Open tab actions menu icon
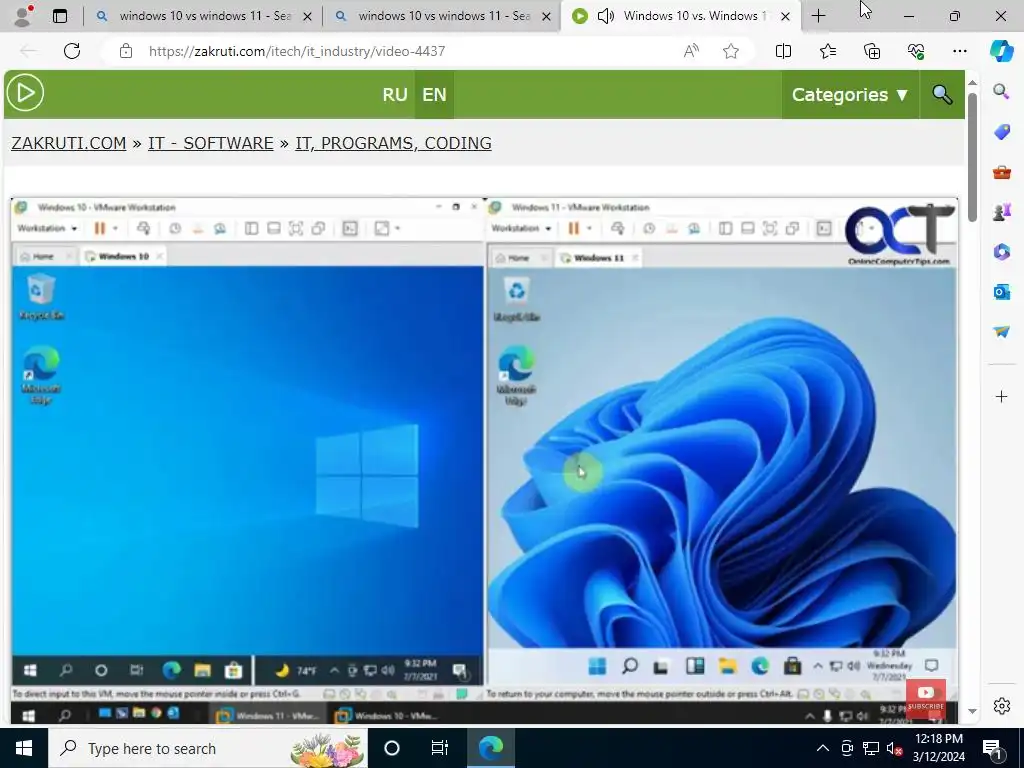 click(x=60, y=16)
